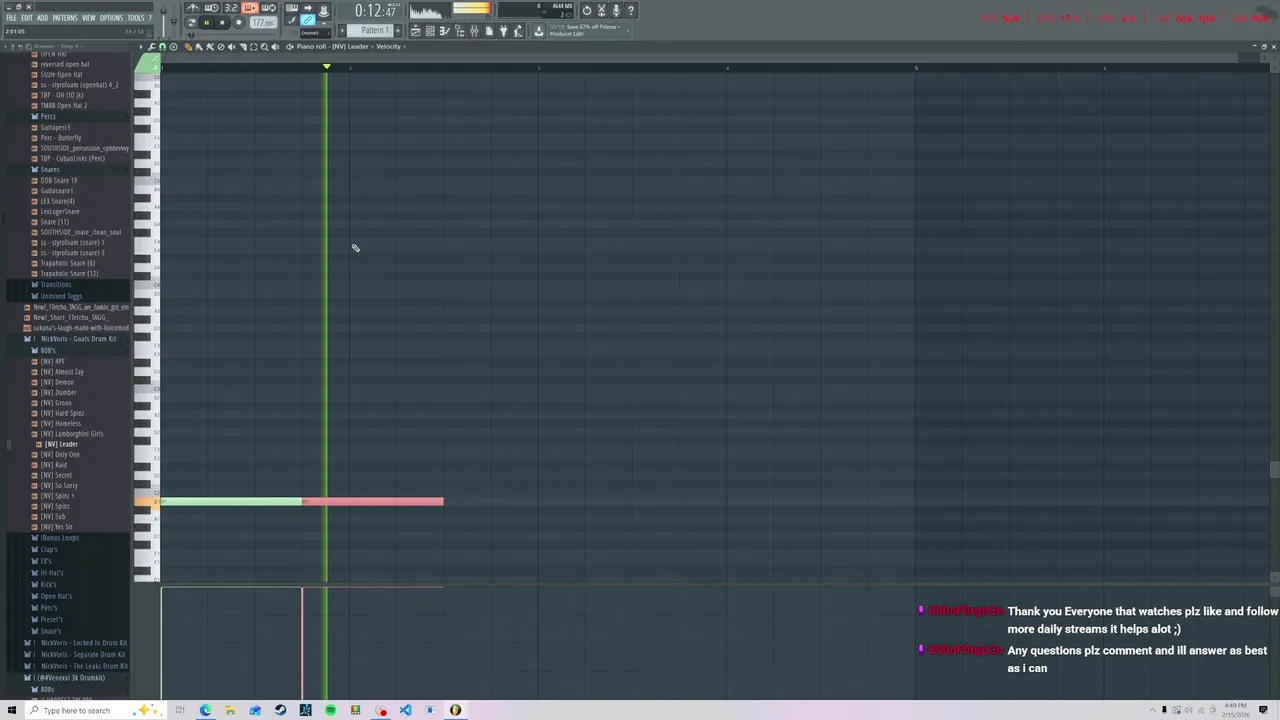Select the piano roll select tool
The image size is (1280, 720).
click(x=254, y=46)
